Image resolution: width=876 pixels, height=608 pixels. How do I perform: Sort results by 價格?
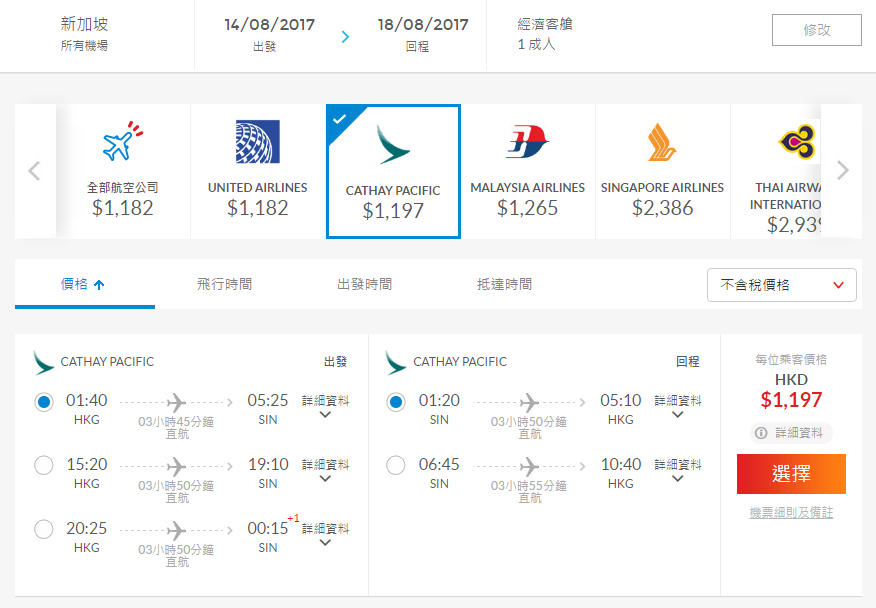coord(85,284)
